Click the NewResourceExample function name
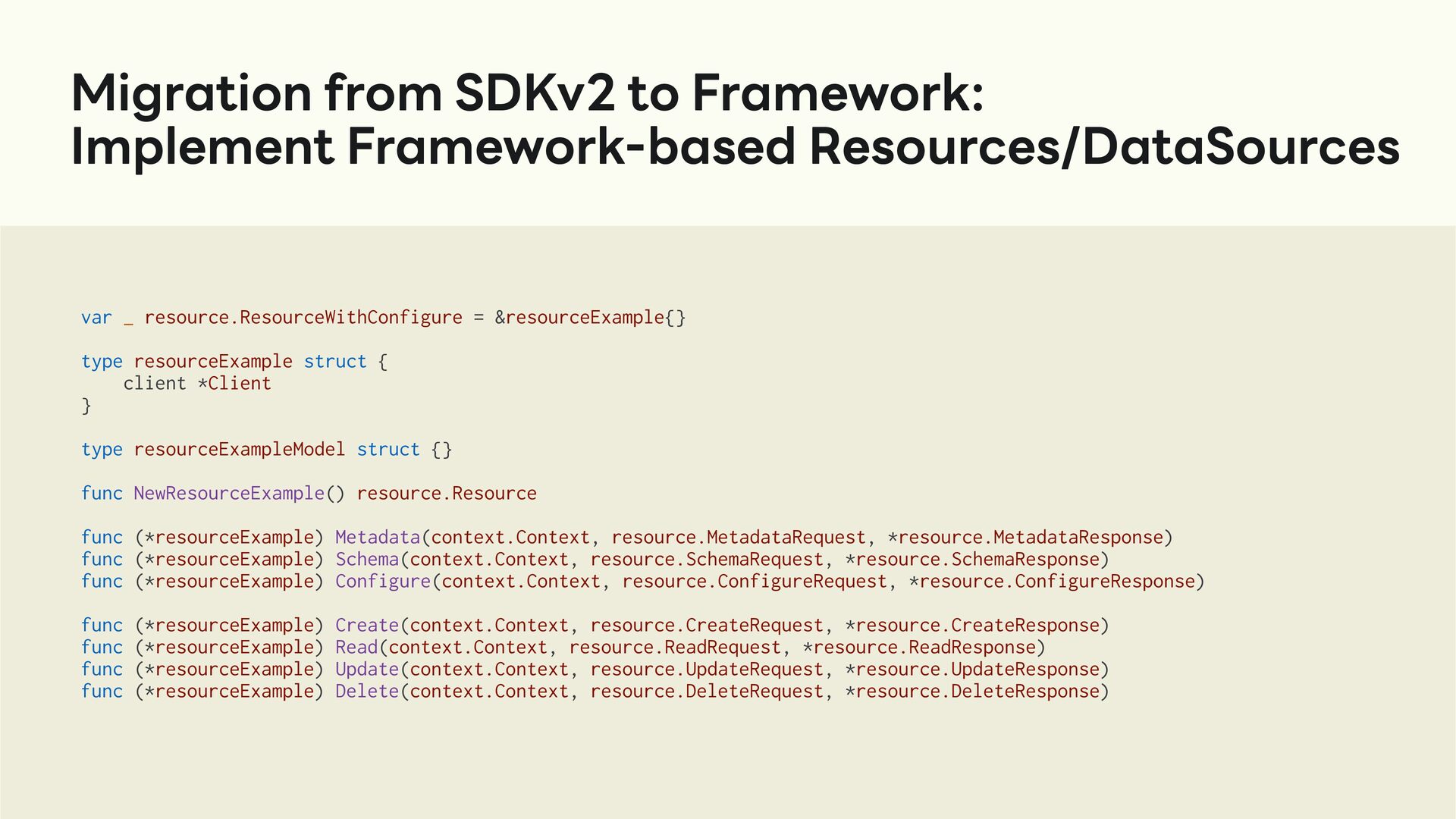 click(x=229, y=493)
